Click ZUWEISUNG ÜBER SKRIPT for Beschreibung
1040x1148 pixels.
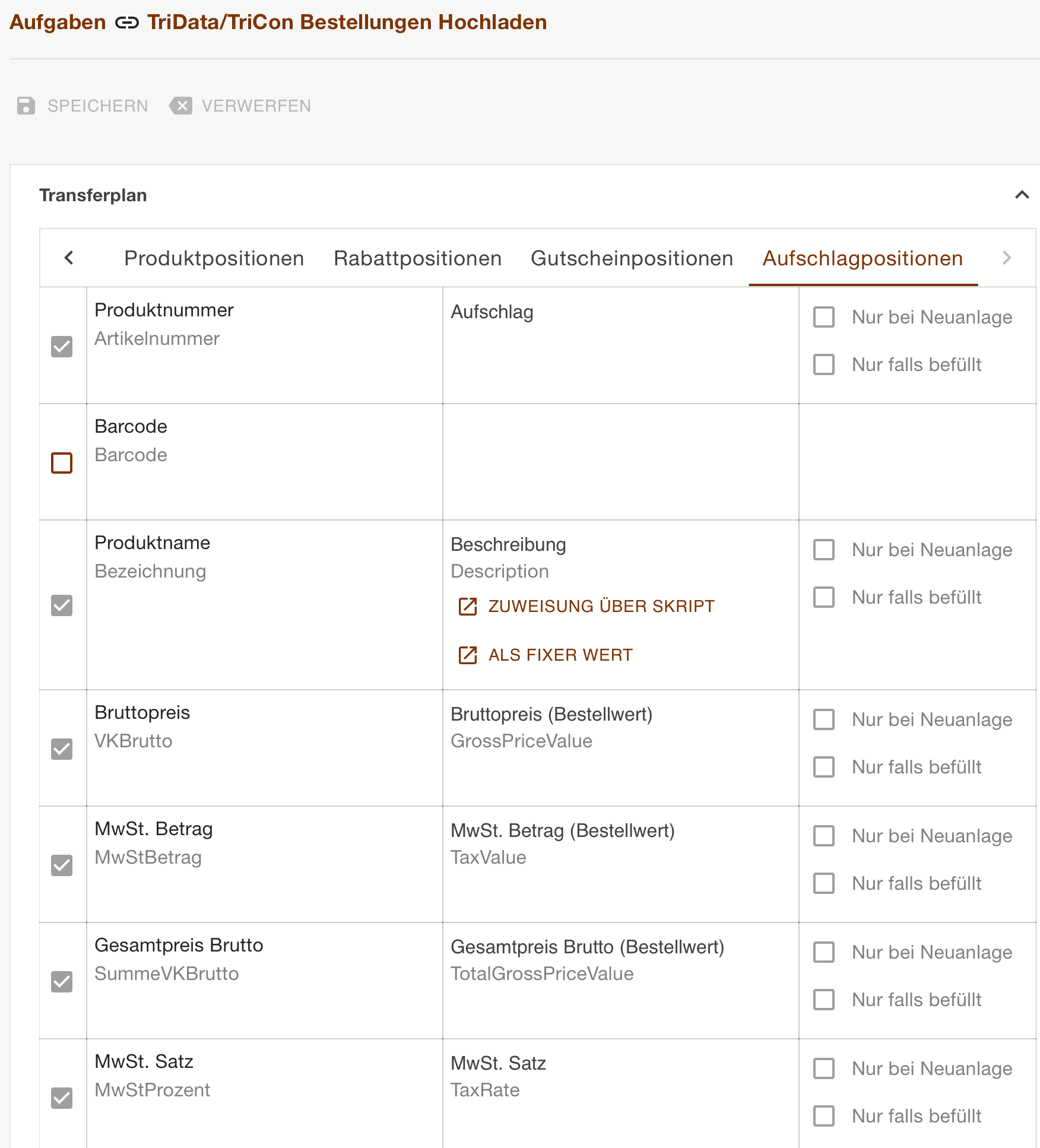600,607
